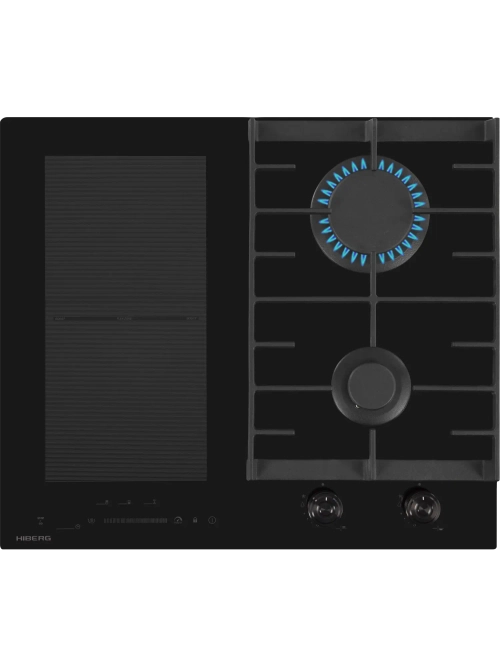Select the upper induction cooking zone
Screen dimensions: 500x667
(126, 236)
